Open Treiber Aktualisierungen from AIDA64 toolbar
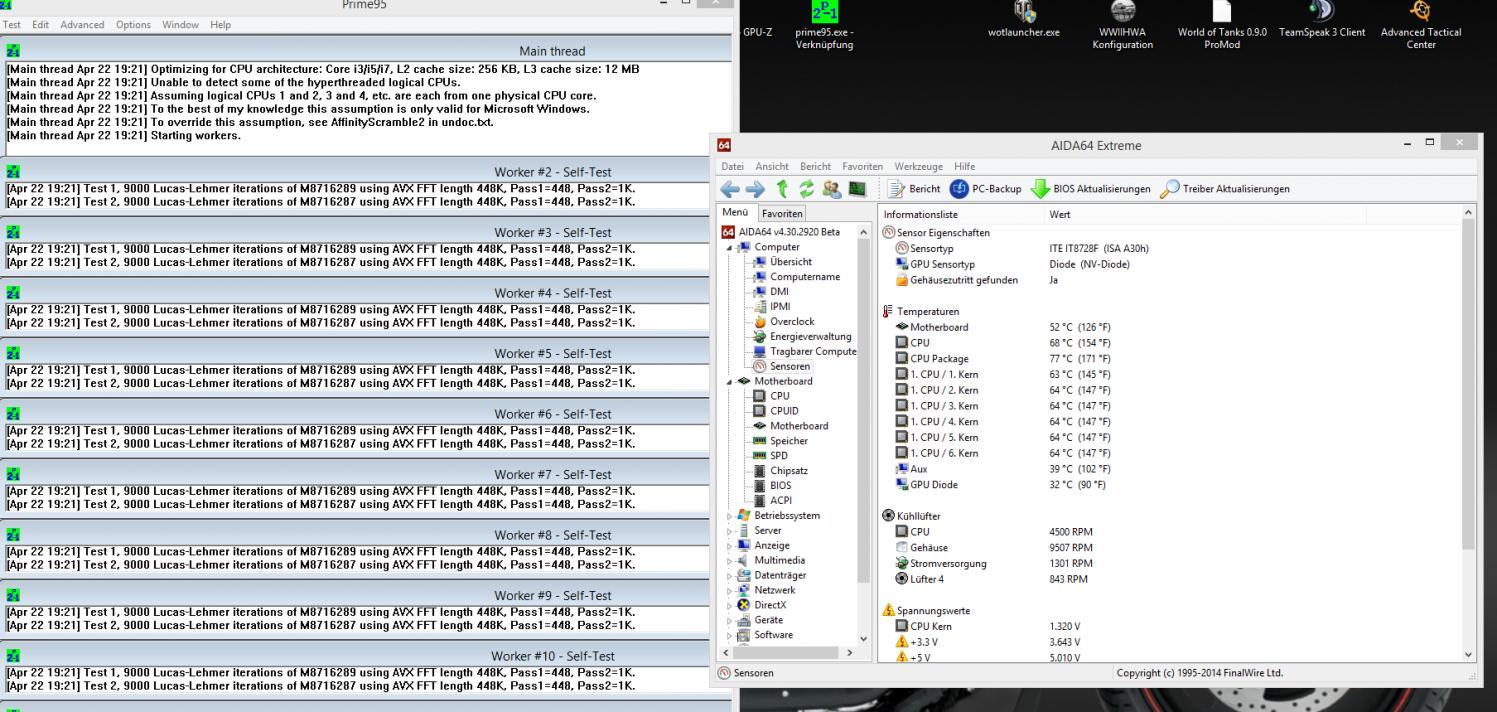Viewport: 1497px width, 712px height. pos(1225,189)
